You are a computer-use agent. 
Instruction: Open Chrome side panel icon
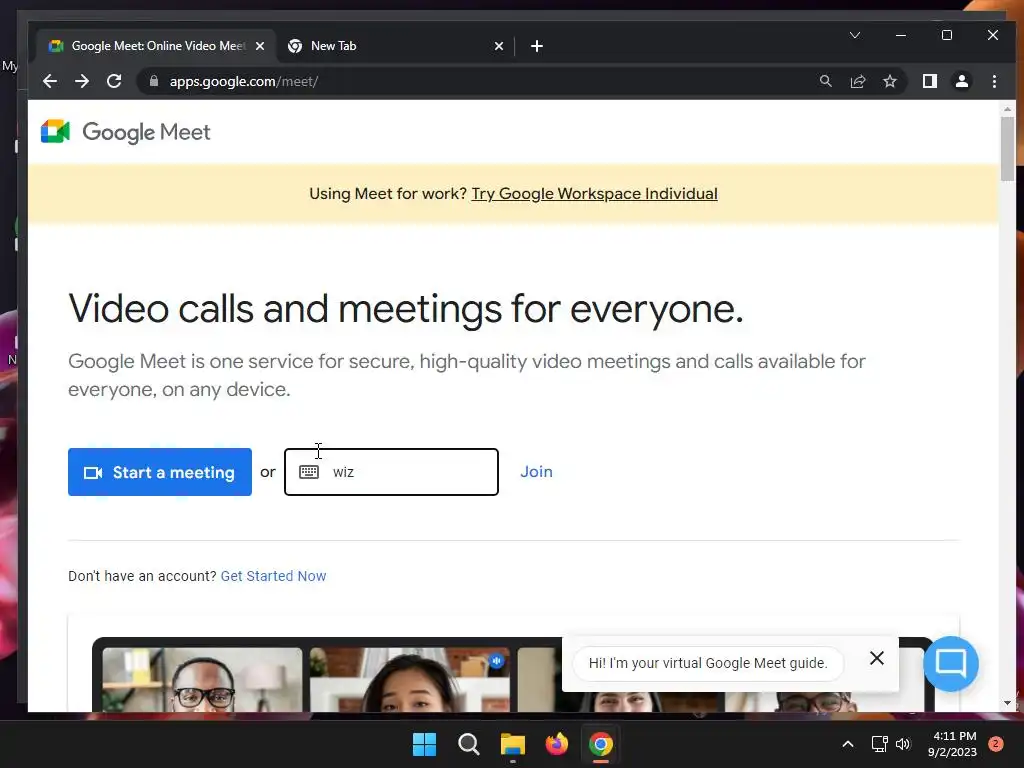point(929,81)
